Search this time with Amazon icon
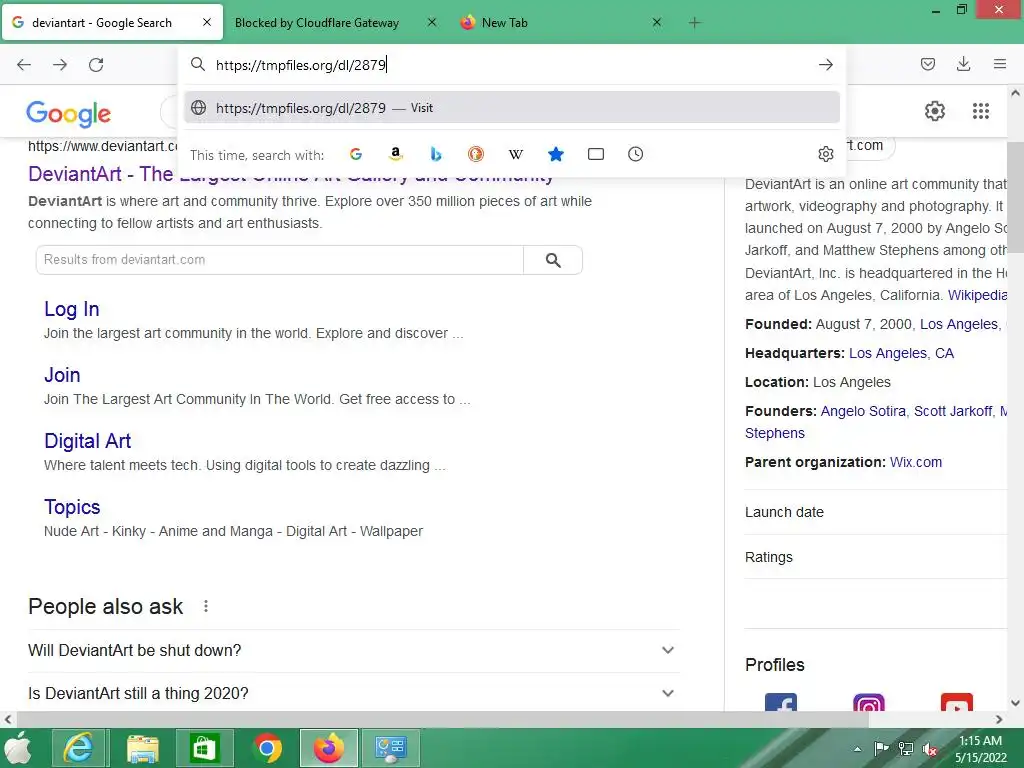 coord(395,154)
